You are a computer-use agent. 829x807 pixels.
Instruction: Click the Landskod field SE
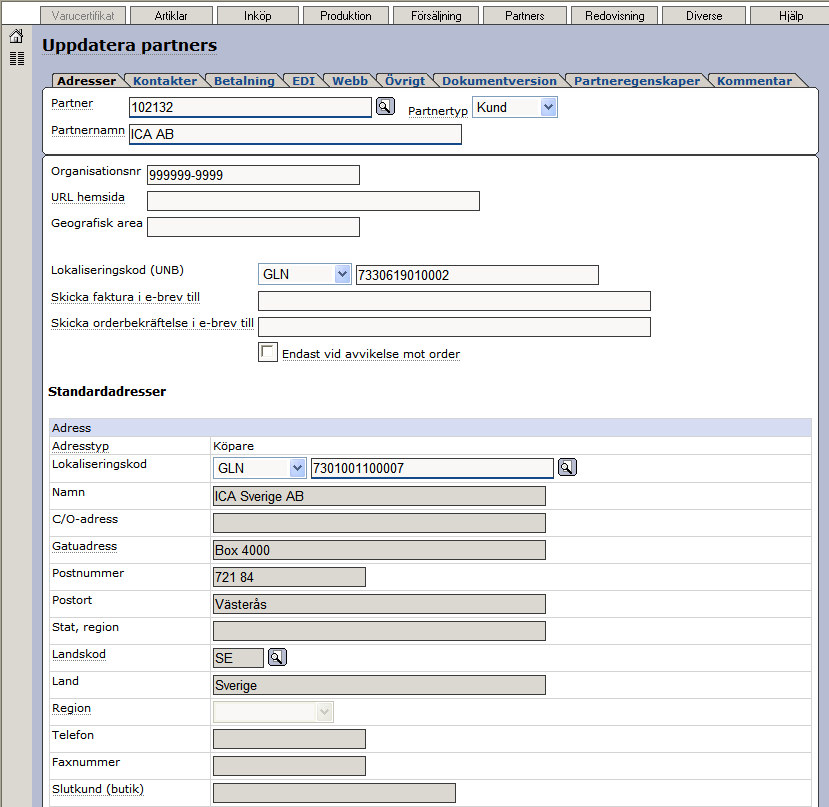tap(238, 658)
